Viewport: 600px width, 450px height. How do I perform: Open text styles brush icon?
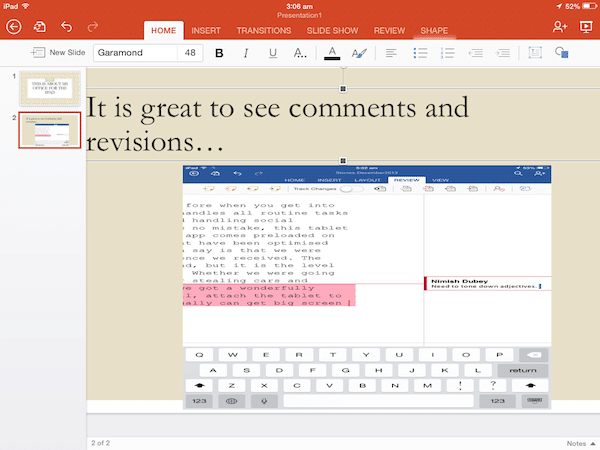359,53
